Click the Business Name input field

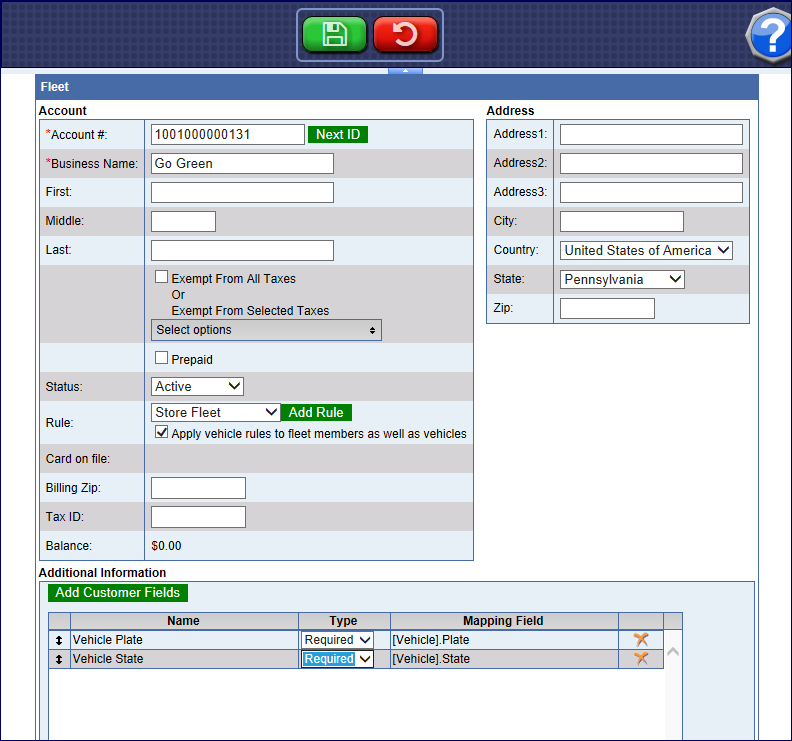242,164
